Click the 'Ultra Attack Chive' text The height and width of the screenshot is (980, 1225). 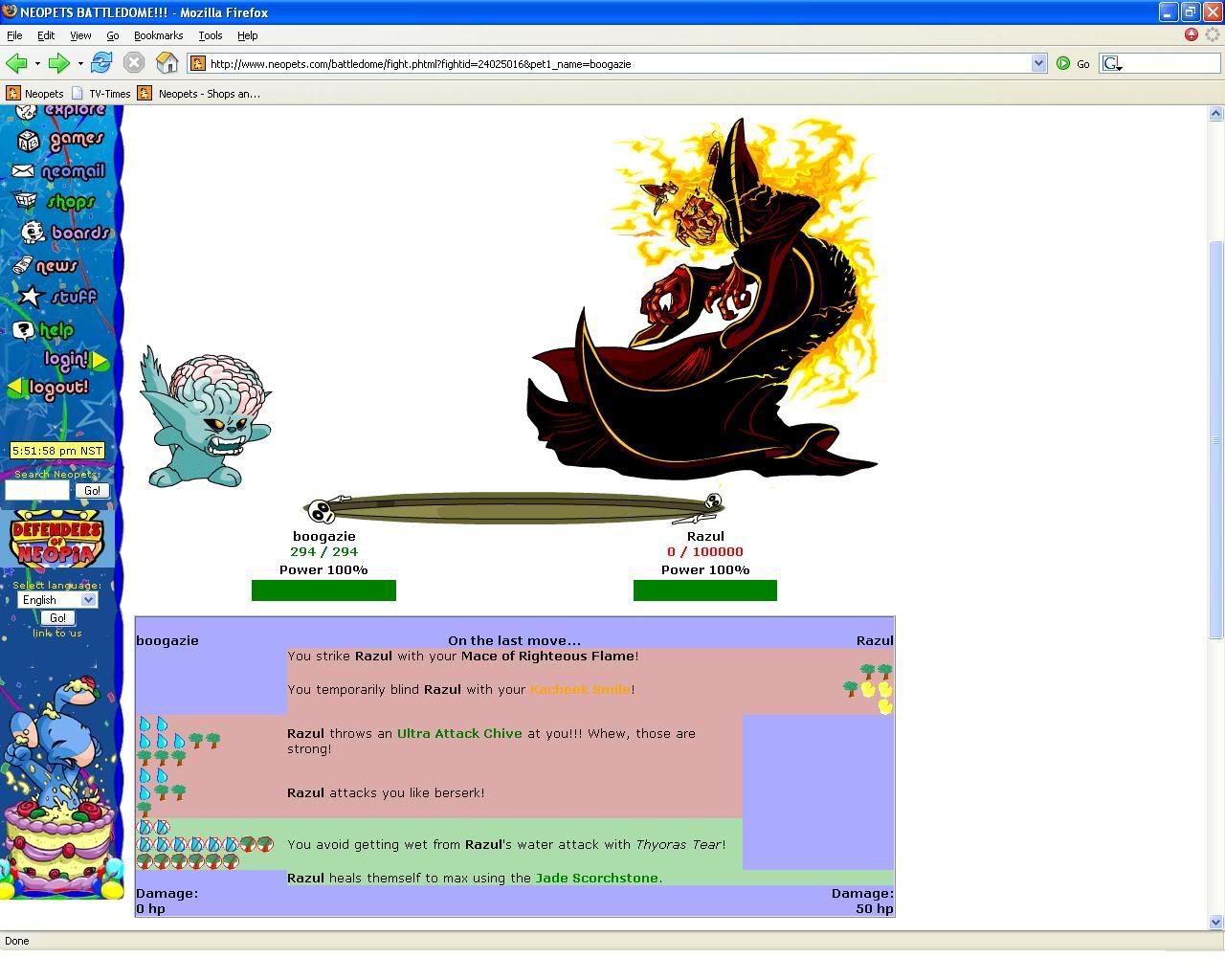pos(459,733)
